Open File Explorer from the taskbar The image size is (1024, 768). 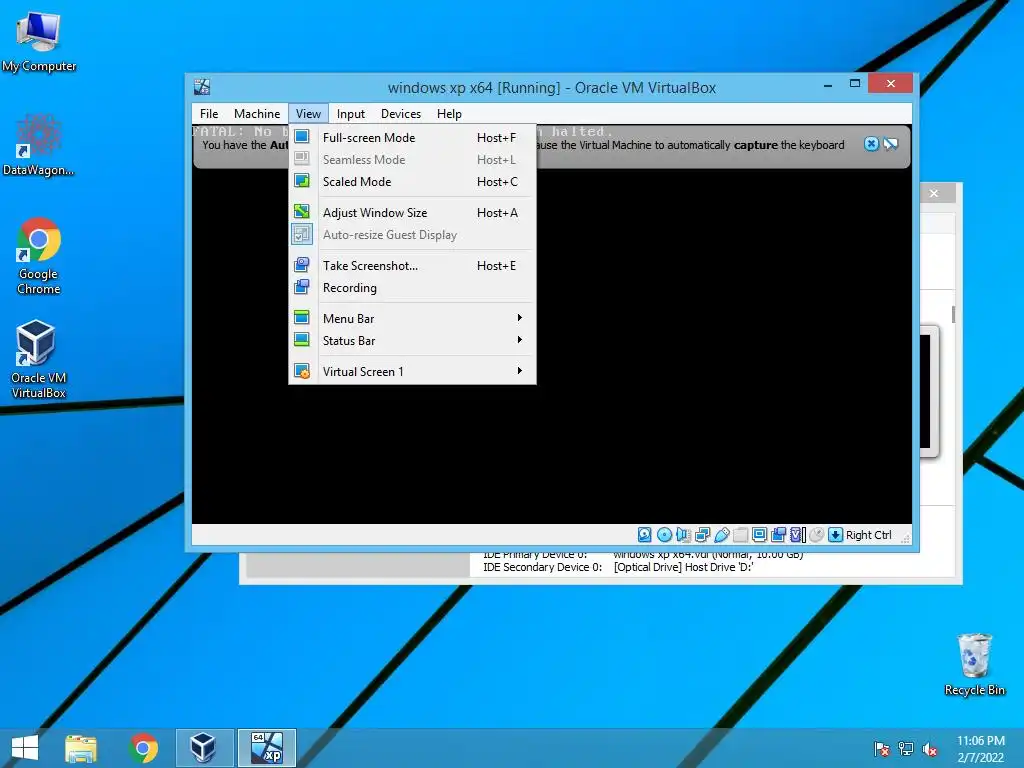pyautogui.click(x=81, y=748)
